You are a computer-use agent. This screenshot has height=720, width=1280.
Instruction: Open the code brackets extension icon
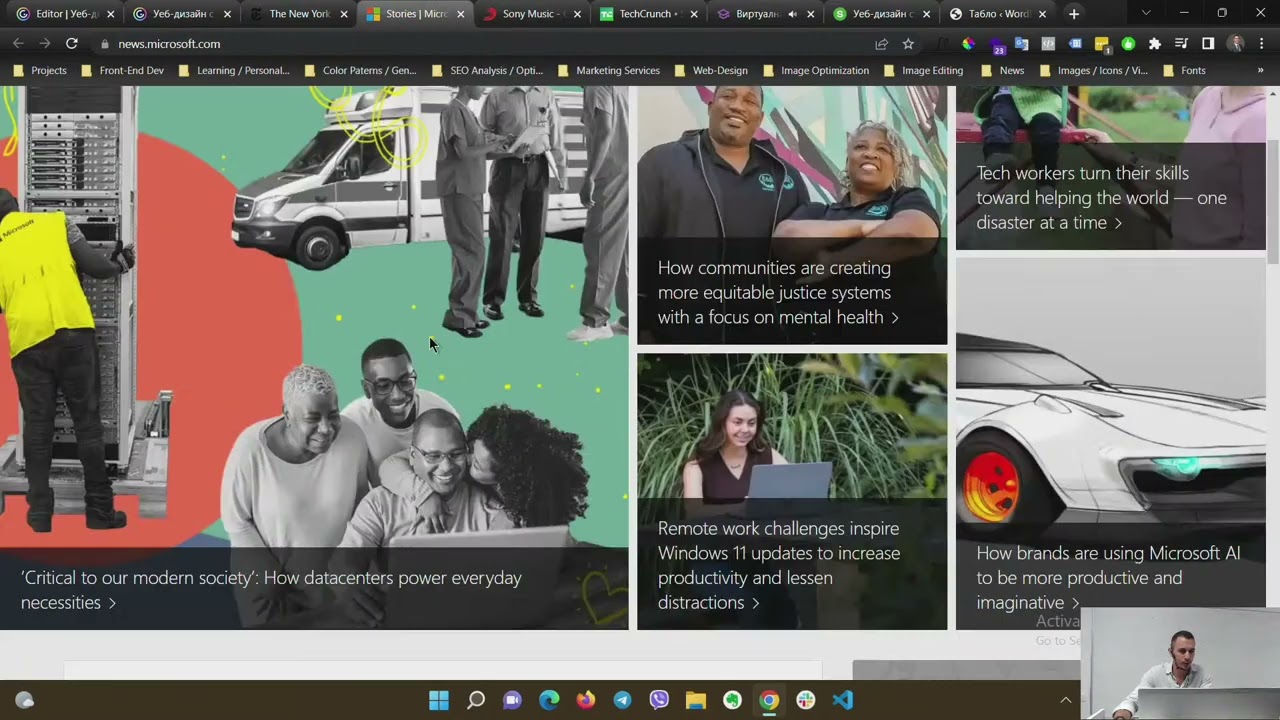click(1048, 44)
